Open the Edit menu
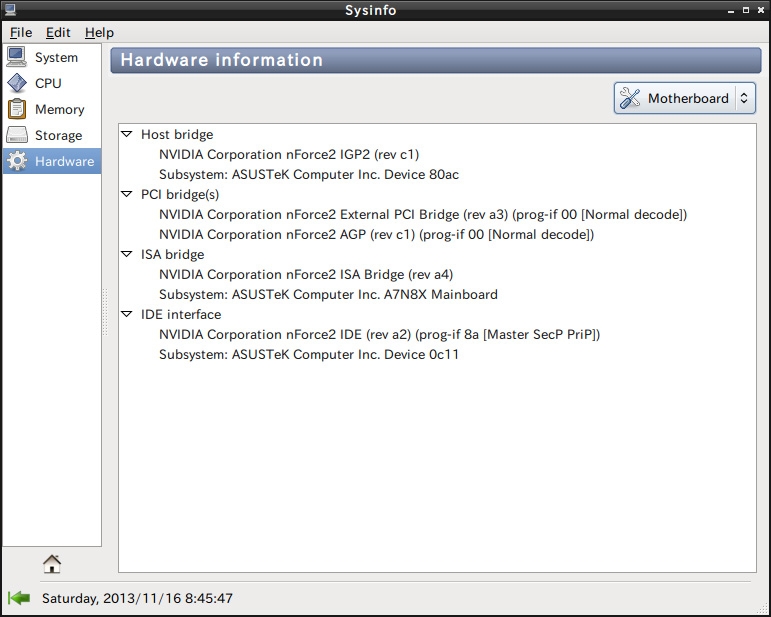The width and height of the screenshot is (771, 617). pyautogui.click(x=58, y=32)
